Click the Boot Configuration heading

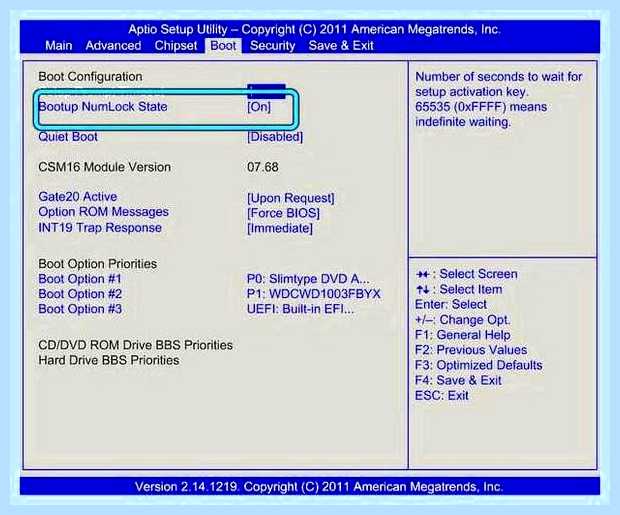click(x=90, y=77)
